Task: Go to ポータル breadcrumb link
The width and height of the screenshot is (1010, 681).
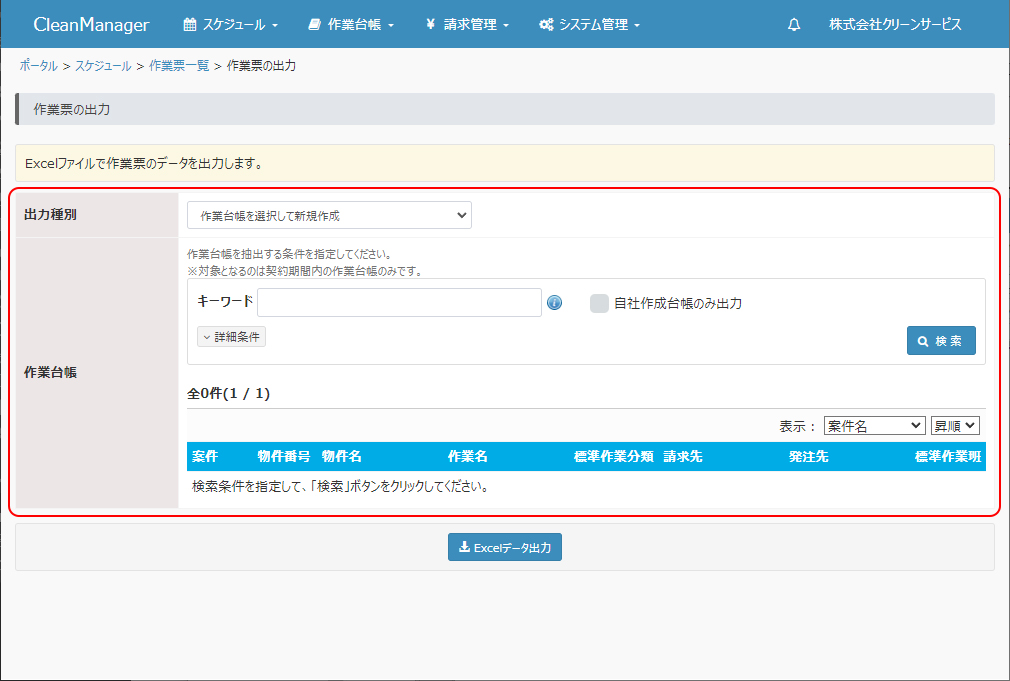Action: (x=38, y=66)
